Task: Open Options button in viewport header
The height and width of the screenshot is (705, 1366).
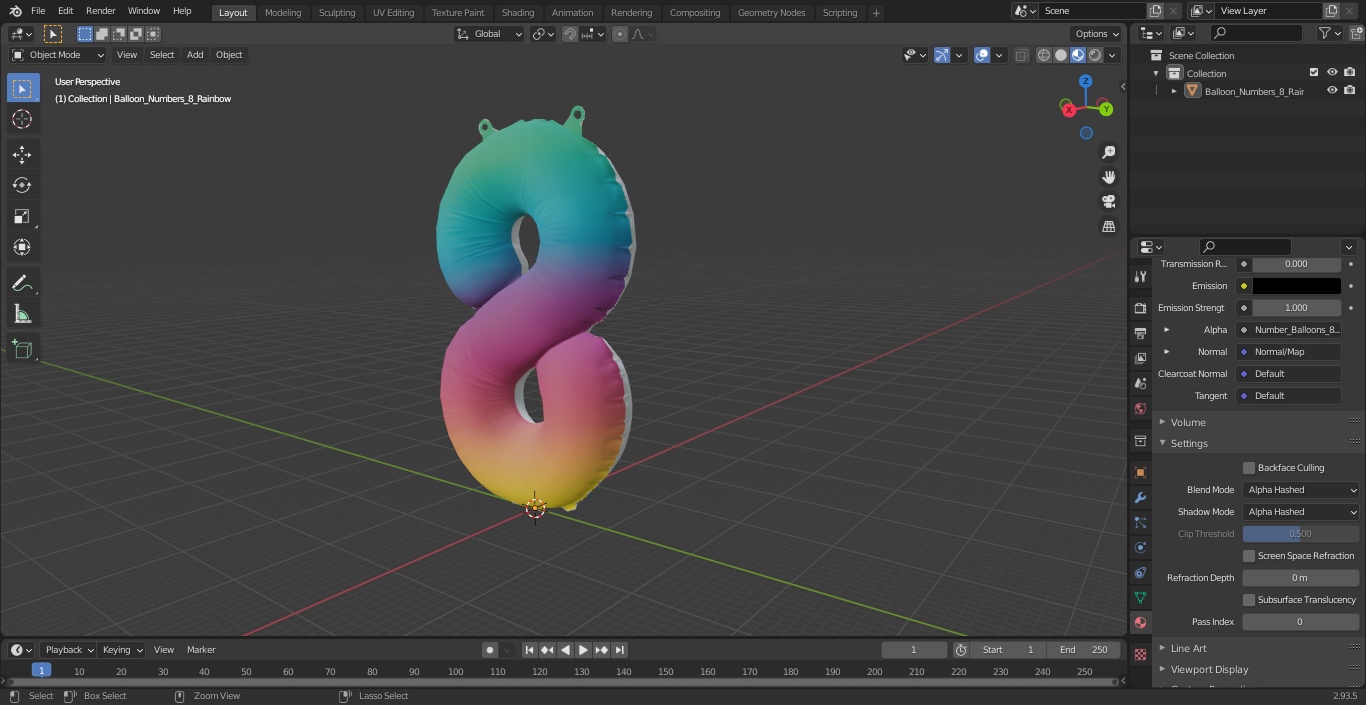Action: point(1097,34)
